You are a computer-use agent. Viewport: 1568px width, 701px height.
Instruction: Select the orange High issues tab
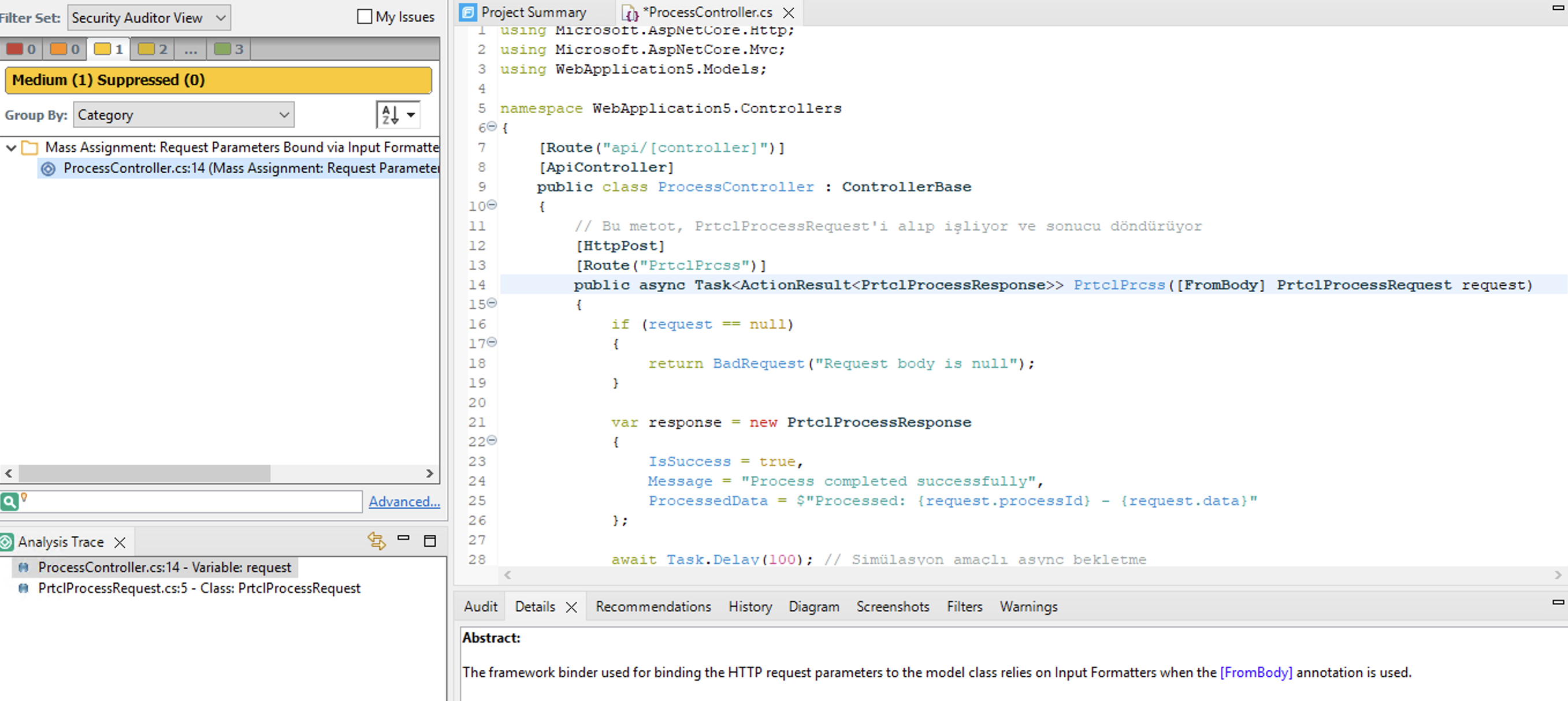pos(65,49)
